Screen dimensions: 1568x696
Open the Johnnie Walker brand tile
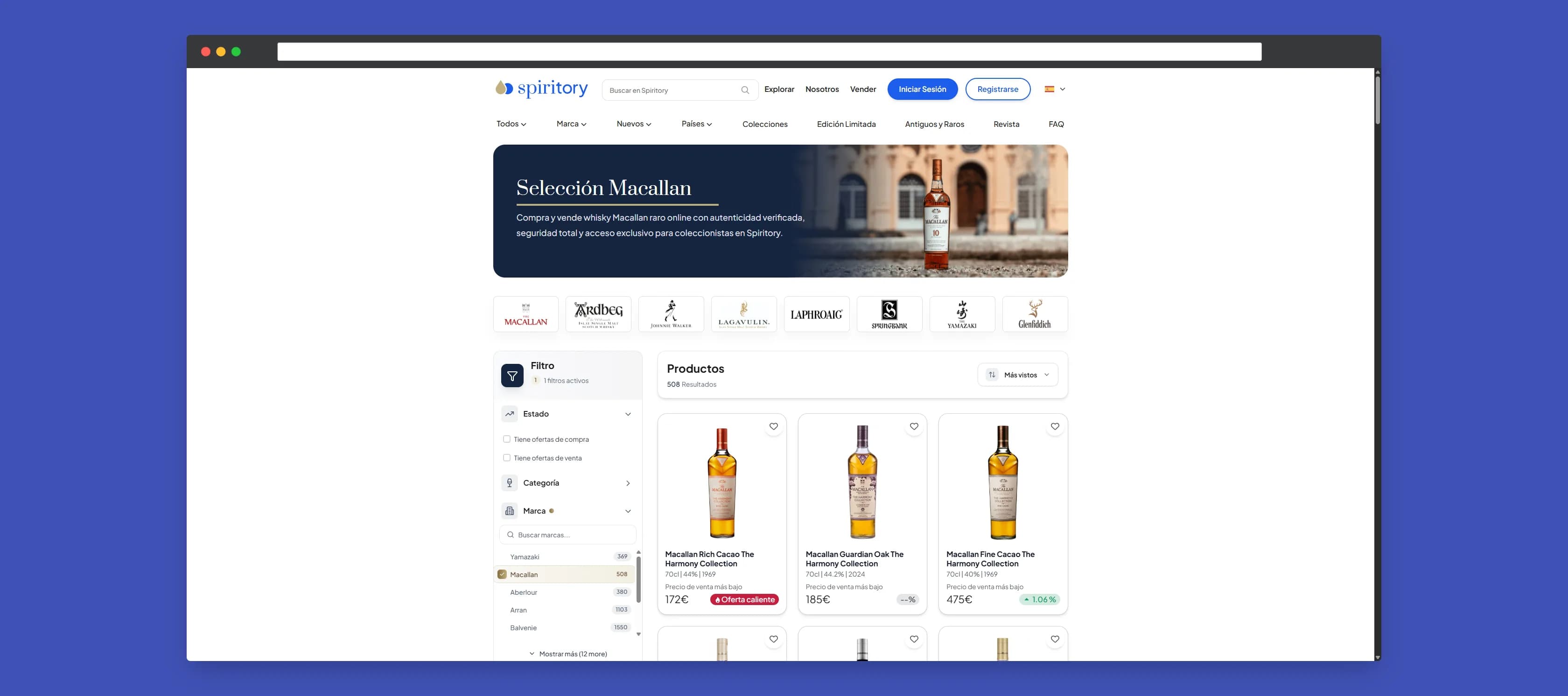coord(671,314)
